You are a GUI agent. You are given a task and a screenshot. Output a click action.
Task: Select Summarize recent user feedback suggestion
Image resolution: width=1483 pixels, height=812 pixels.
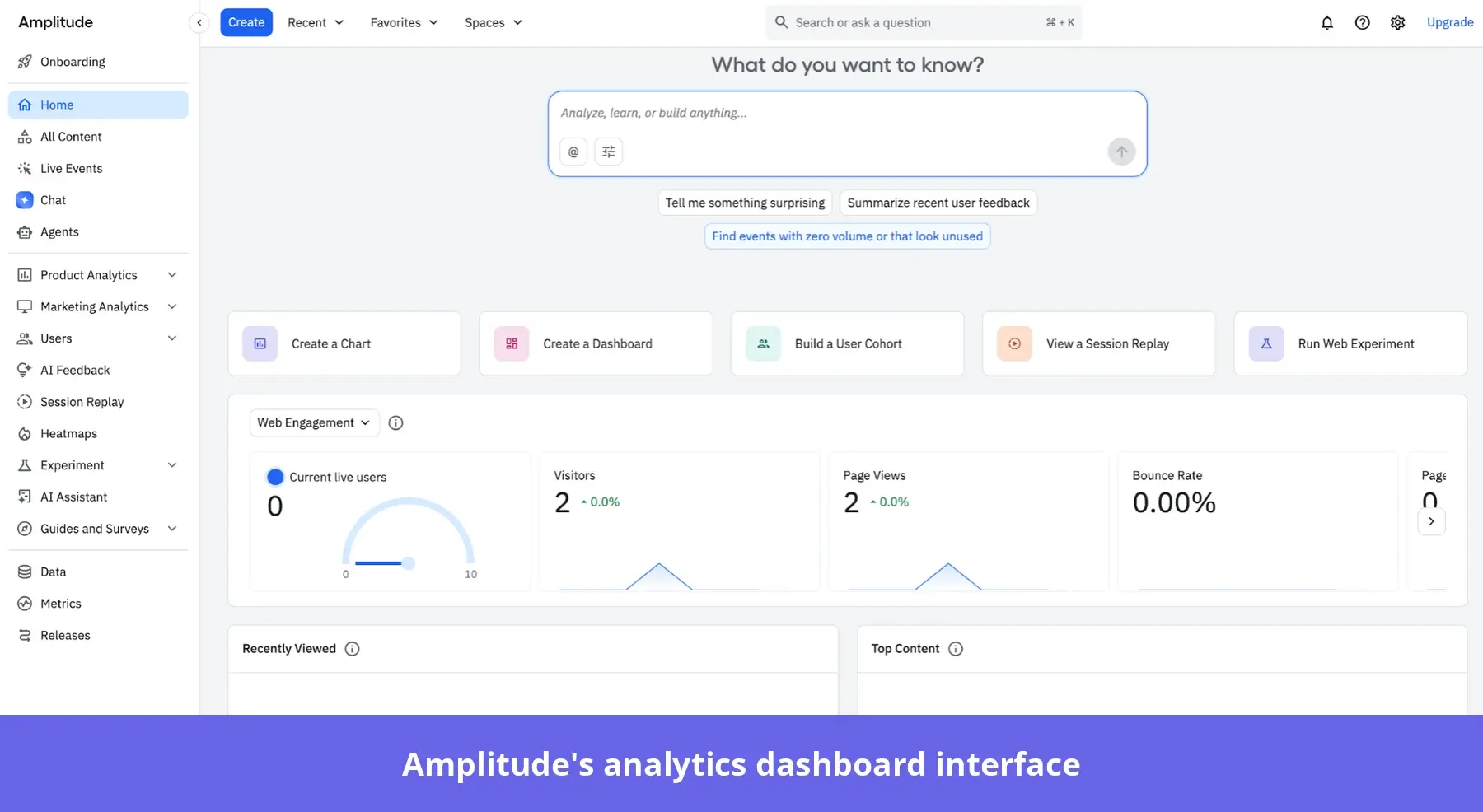tap(938, 203)
